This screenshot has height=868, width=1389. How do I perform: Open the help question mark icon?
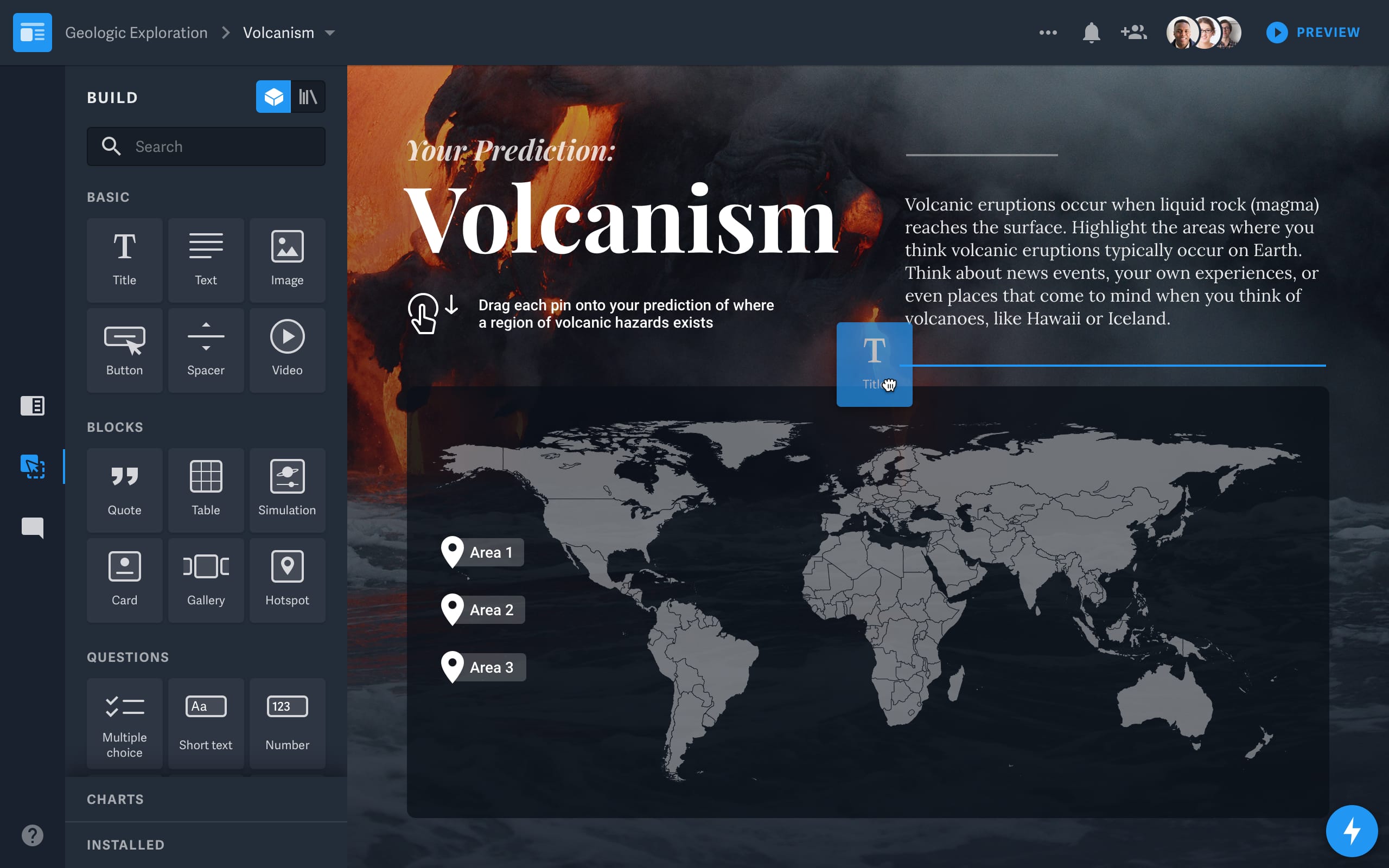tap(32, 835)
